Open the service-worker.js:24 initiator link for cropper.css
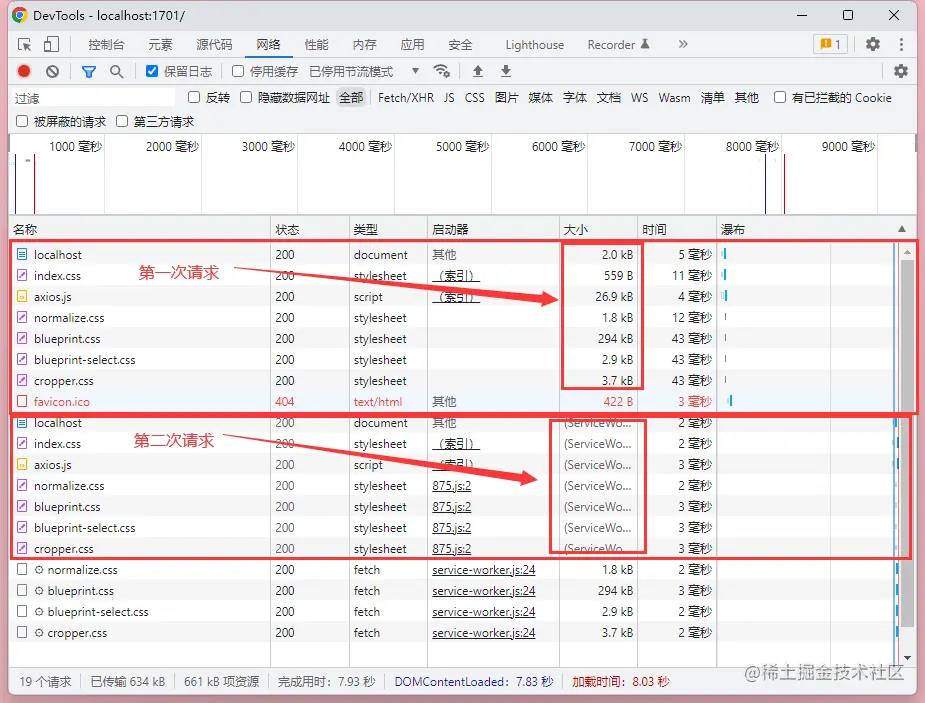 pos(483,633)
